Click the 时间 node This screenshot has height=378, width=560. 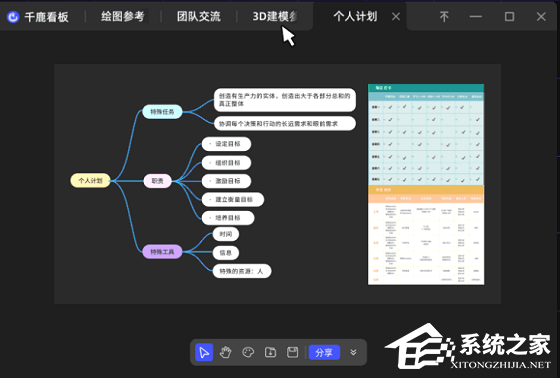(226, 234)
